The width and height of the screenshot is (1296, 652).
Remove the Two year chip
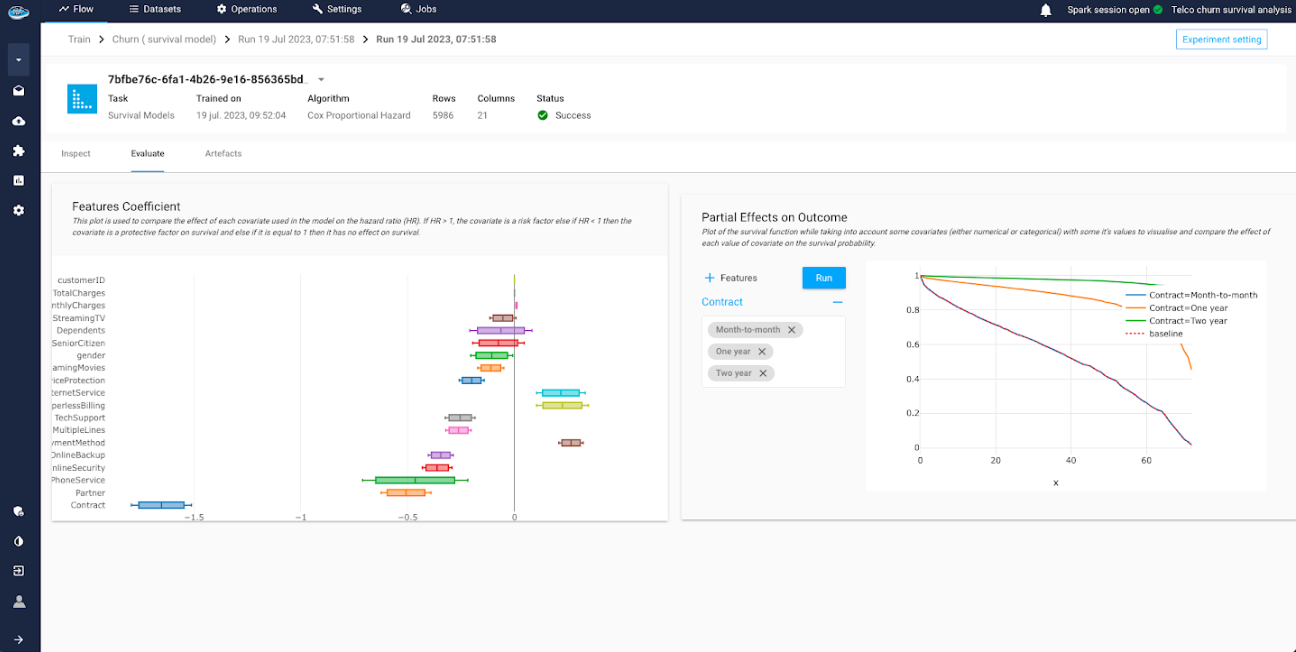tap(763, 373)
